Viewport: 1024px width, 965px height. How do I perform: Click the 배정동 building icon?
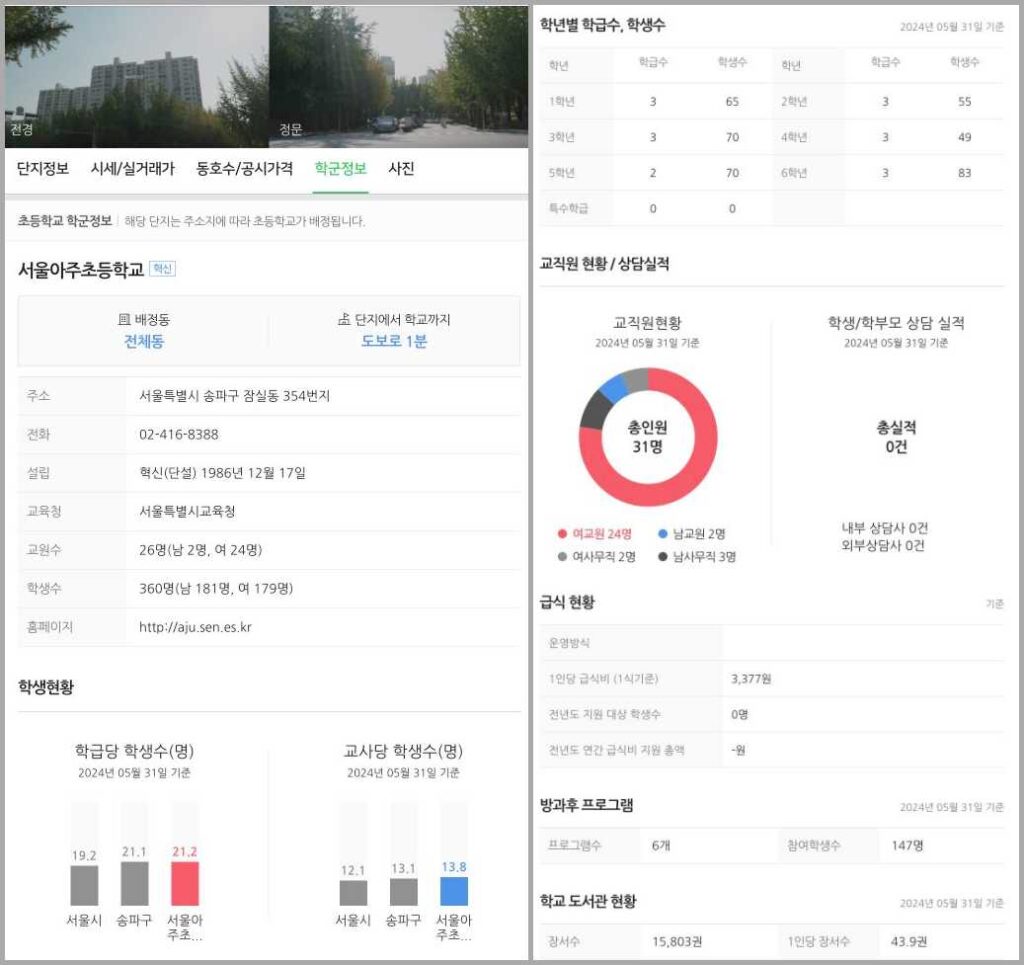[123, 319]
